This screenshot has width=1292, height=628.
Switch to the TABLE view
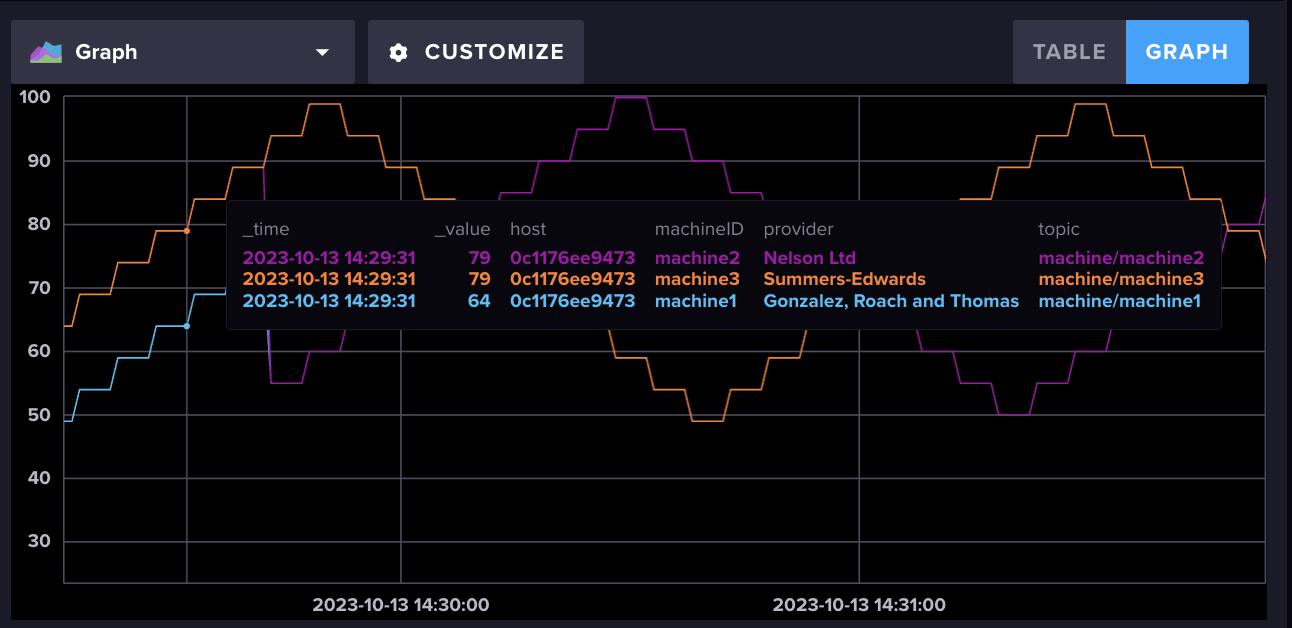(x=1069, y=52)
